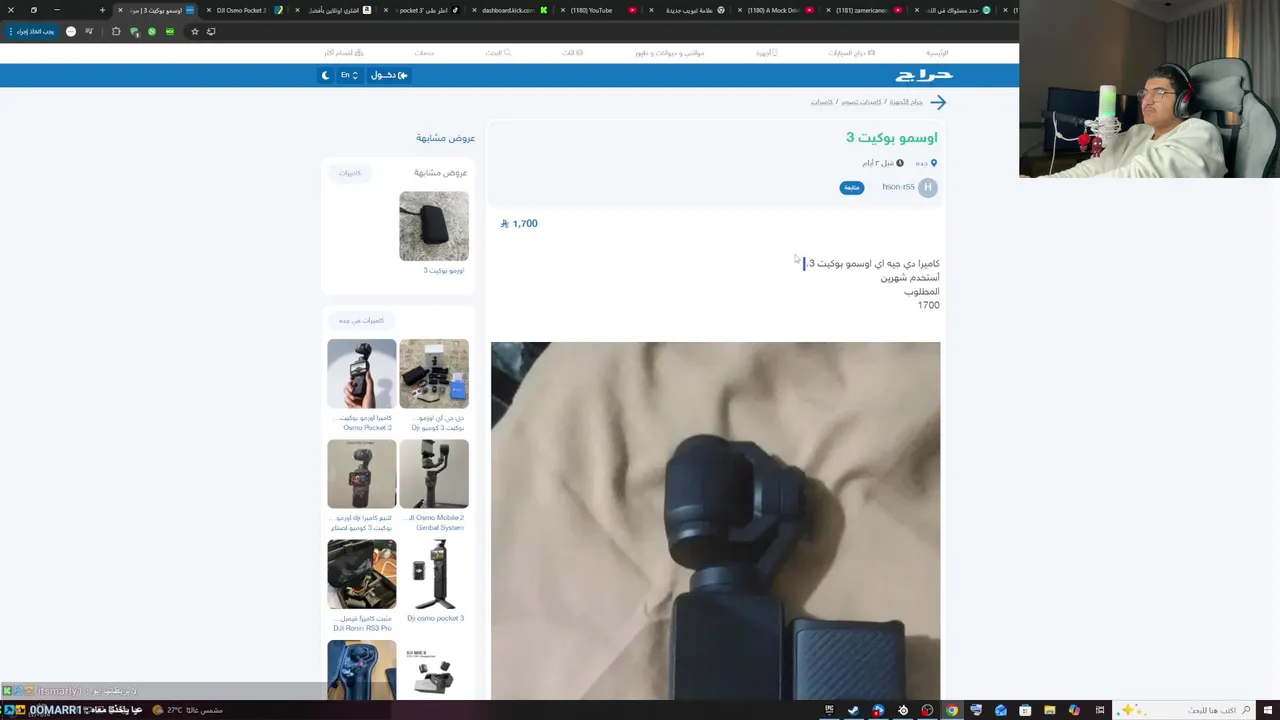
Task: Click الرئيسية in top navigation
Action: point(937,53)
